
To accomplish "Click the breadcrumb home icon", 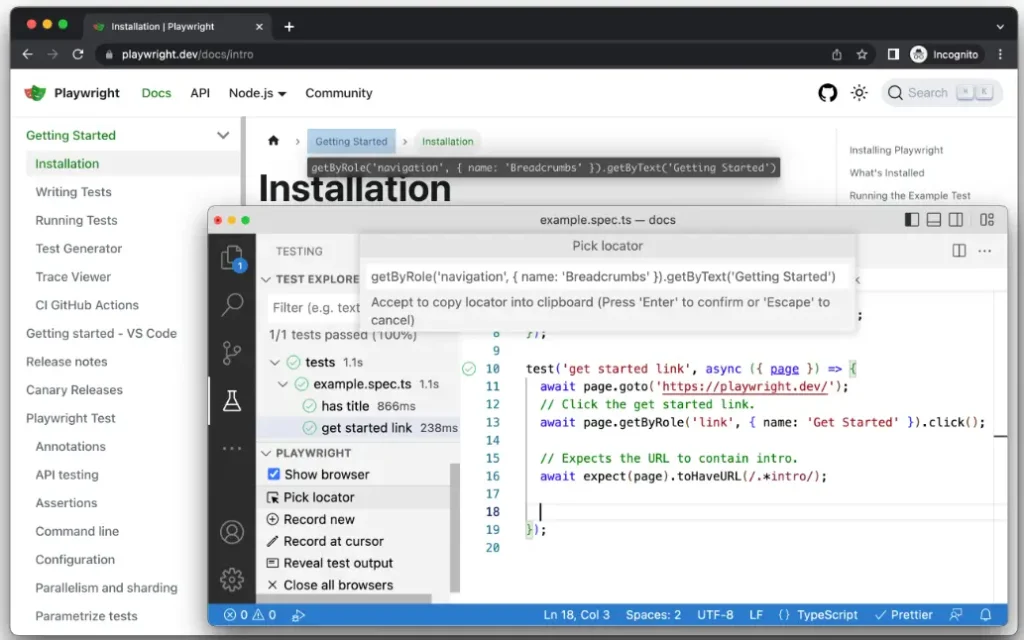I will (273, 142).
